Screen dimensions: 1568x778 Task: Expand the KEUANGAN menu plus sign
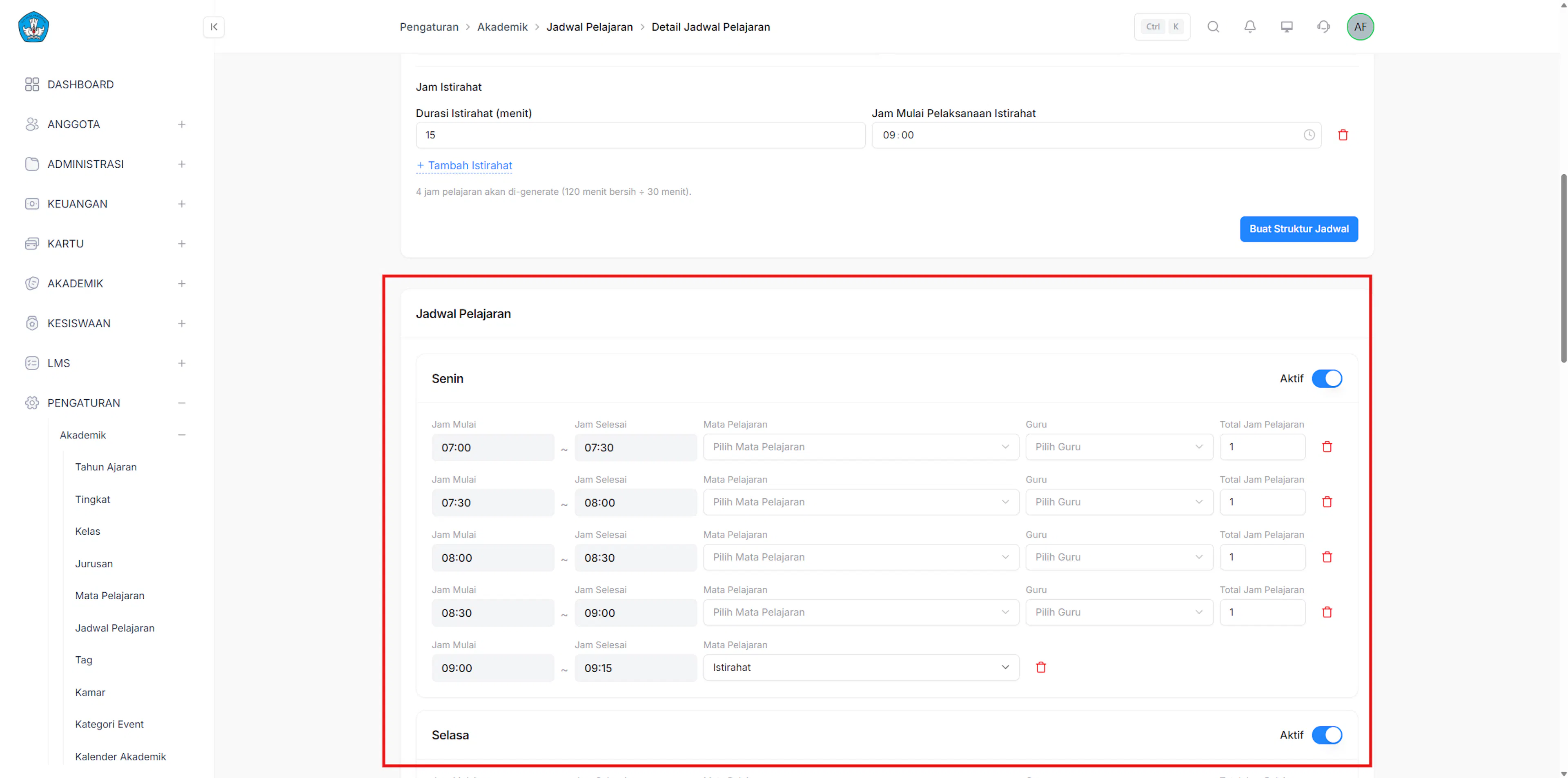click(181, 204)
